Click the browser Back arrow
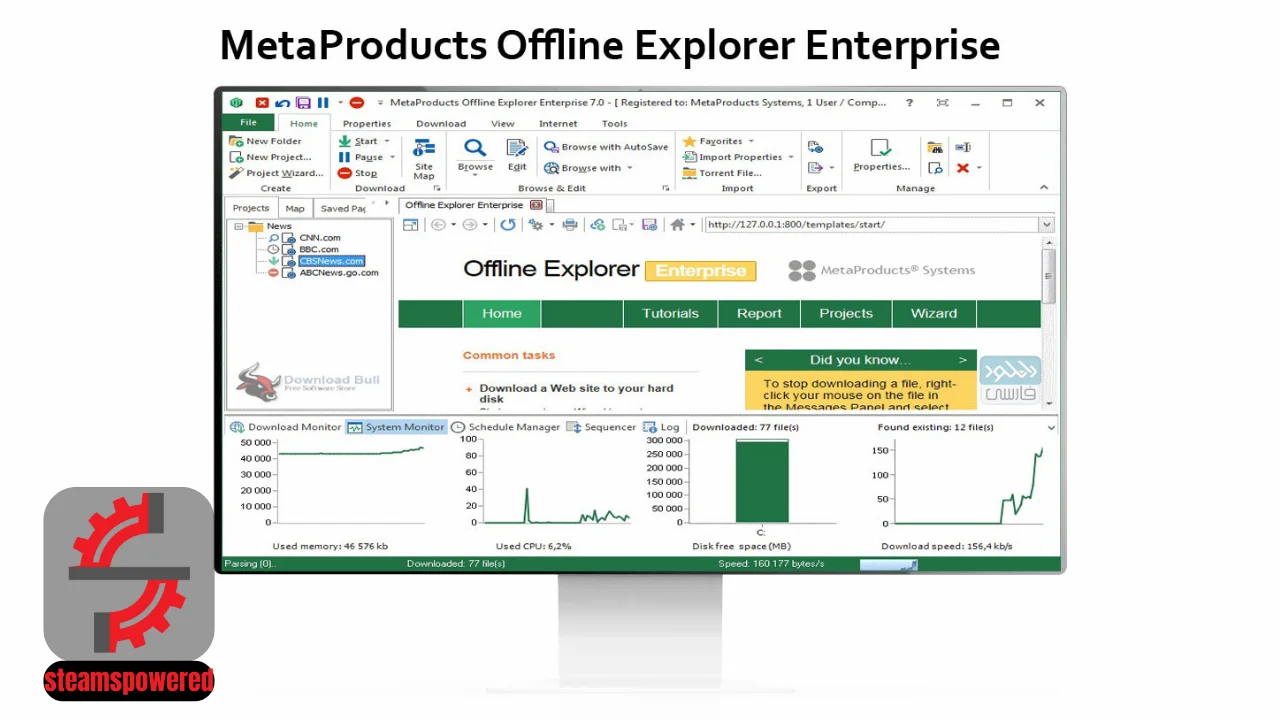This screenshot has width=1280, height=720. click(438, 225)
